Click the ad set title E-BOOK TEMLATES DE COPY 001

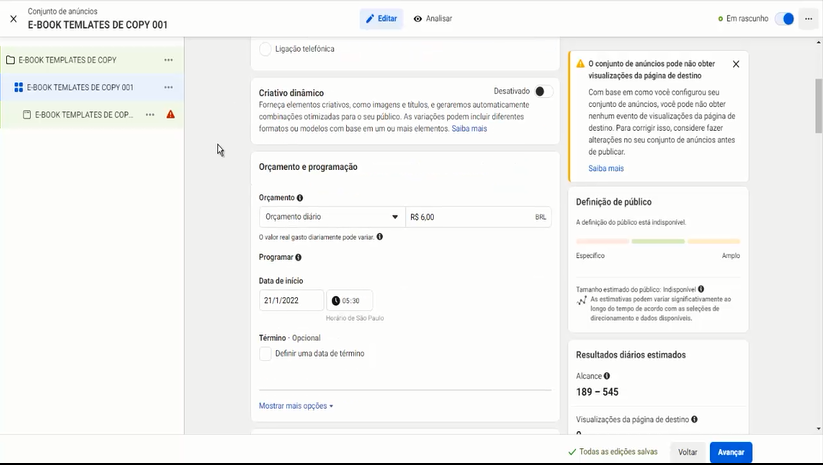(98, 25)
